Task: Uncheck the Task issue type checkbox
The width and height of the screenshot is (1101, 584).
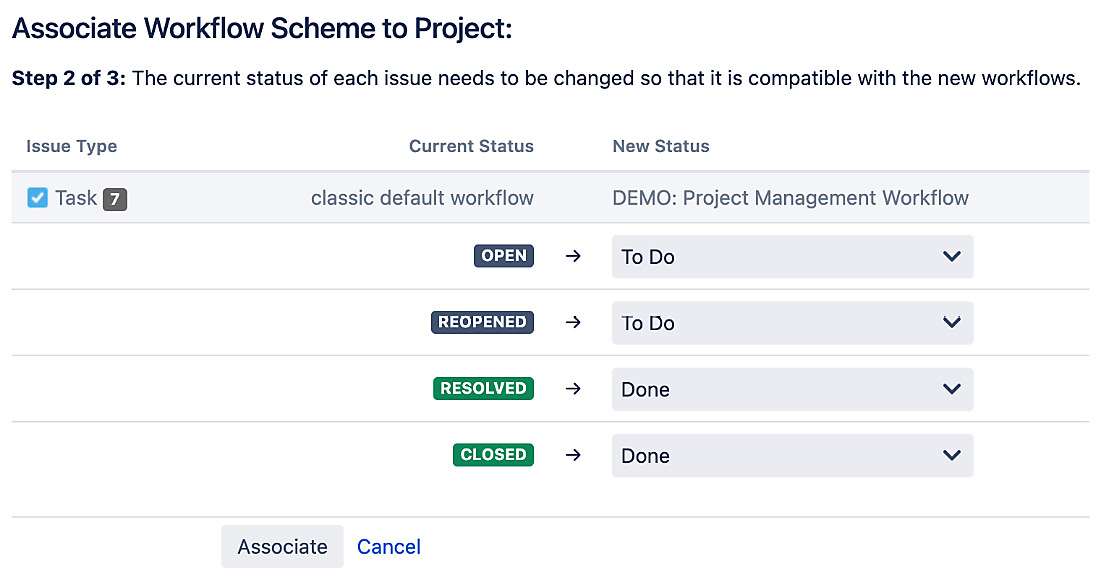Action: (38, 197)
